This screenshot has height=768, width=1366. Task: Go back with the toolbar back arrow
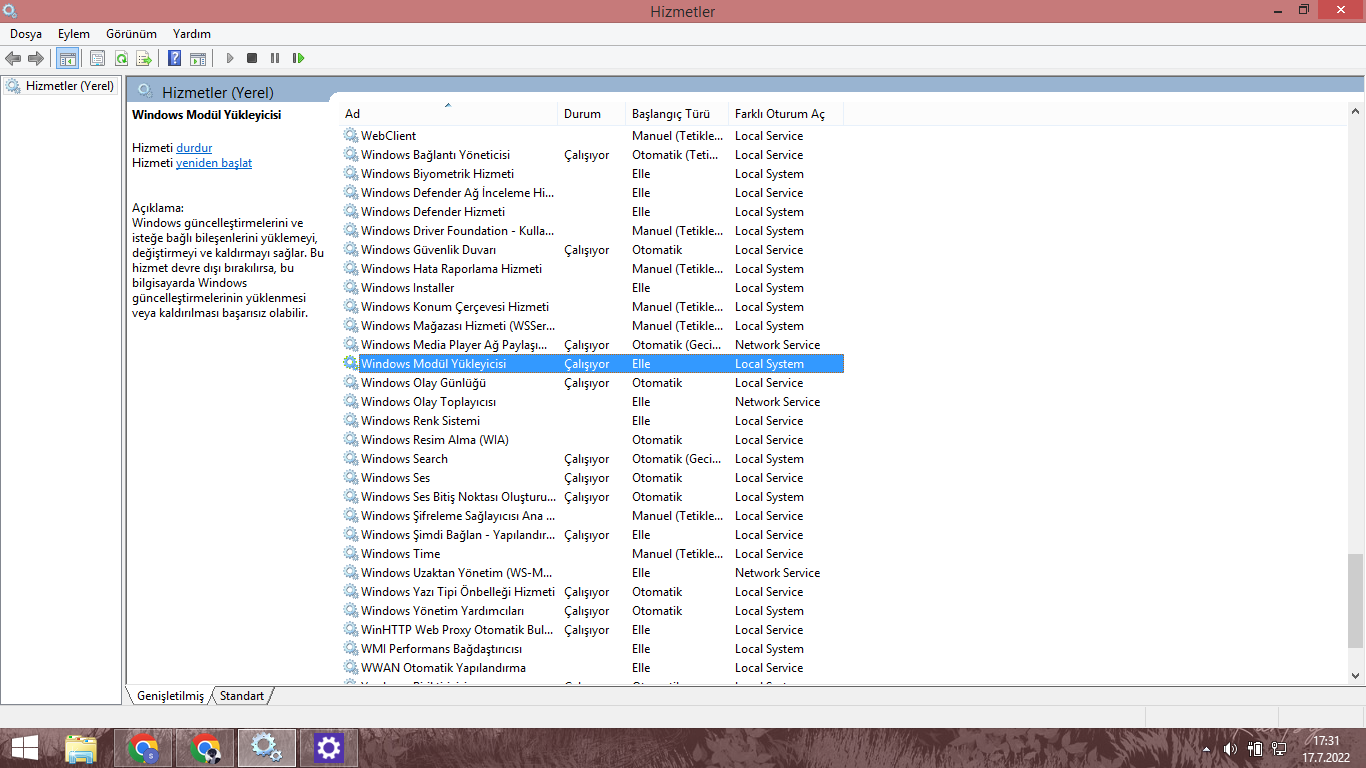13,58
